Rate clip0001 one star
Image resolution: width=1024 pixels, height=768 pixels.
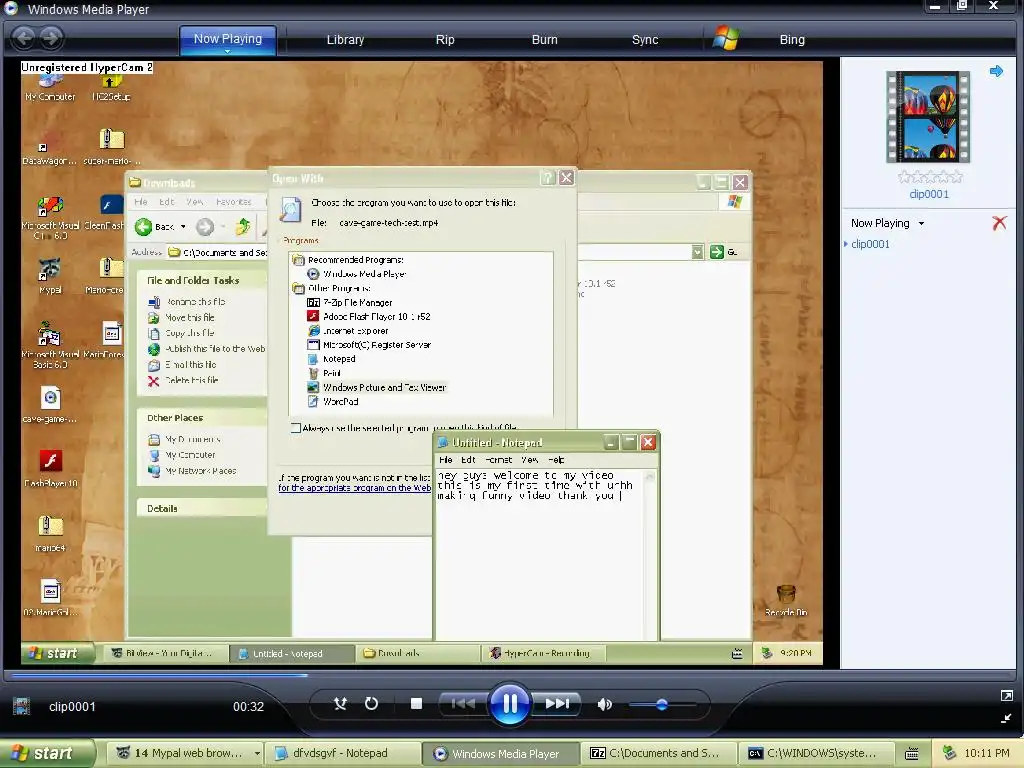(904, 177)
